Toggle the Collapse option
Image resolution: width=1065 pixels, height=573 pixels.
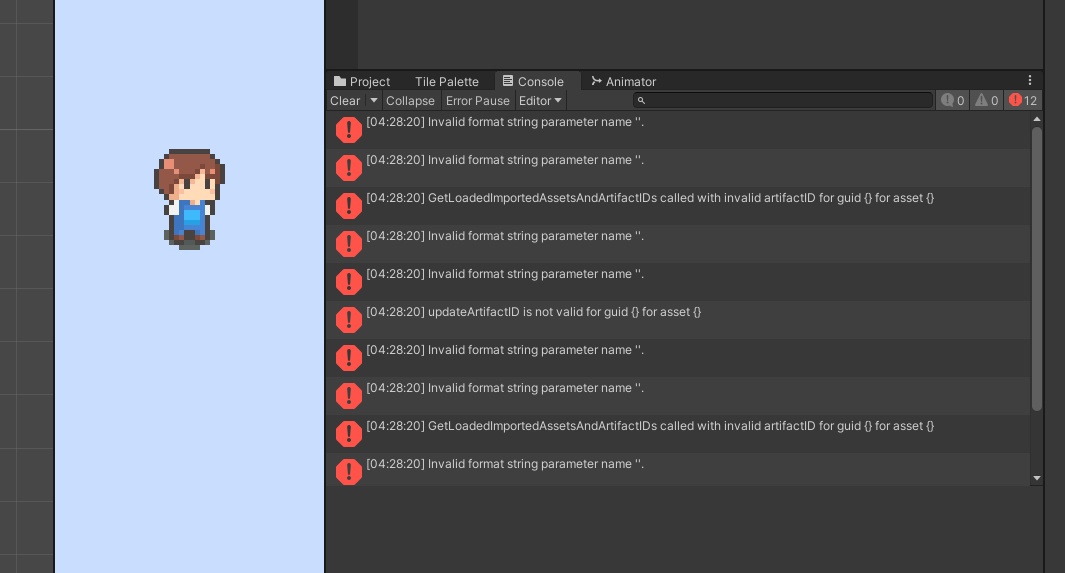410,100
